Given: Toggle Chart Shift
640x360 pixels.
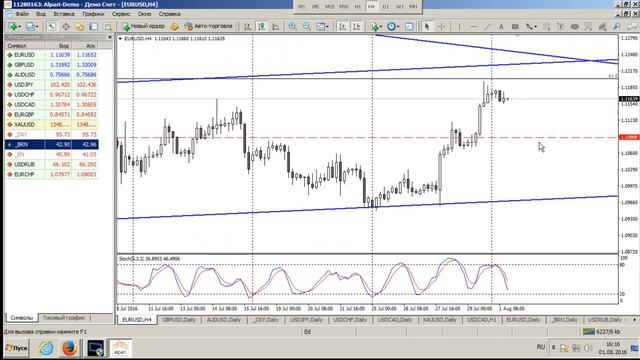Looking at the screenshot, I should [x=357, y=27].
